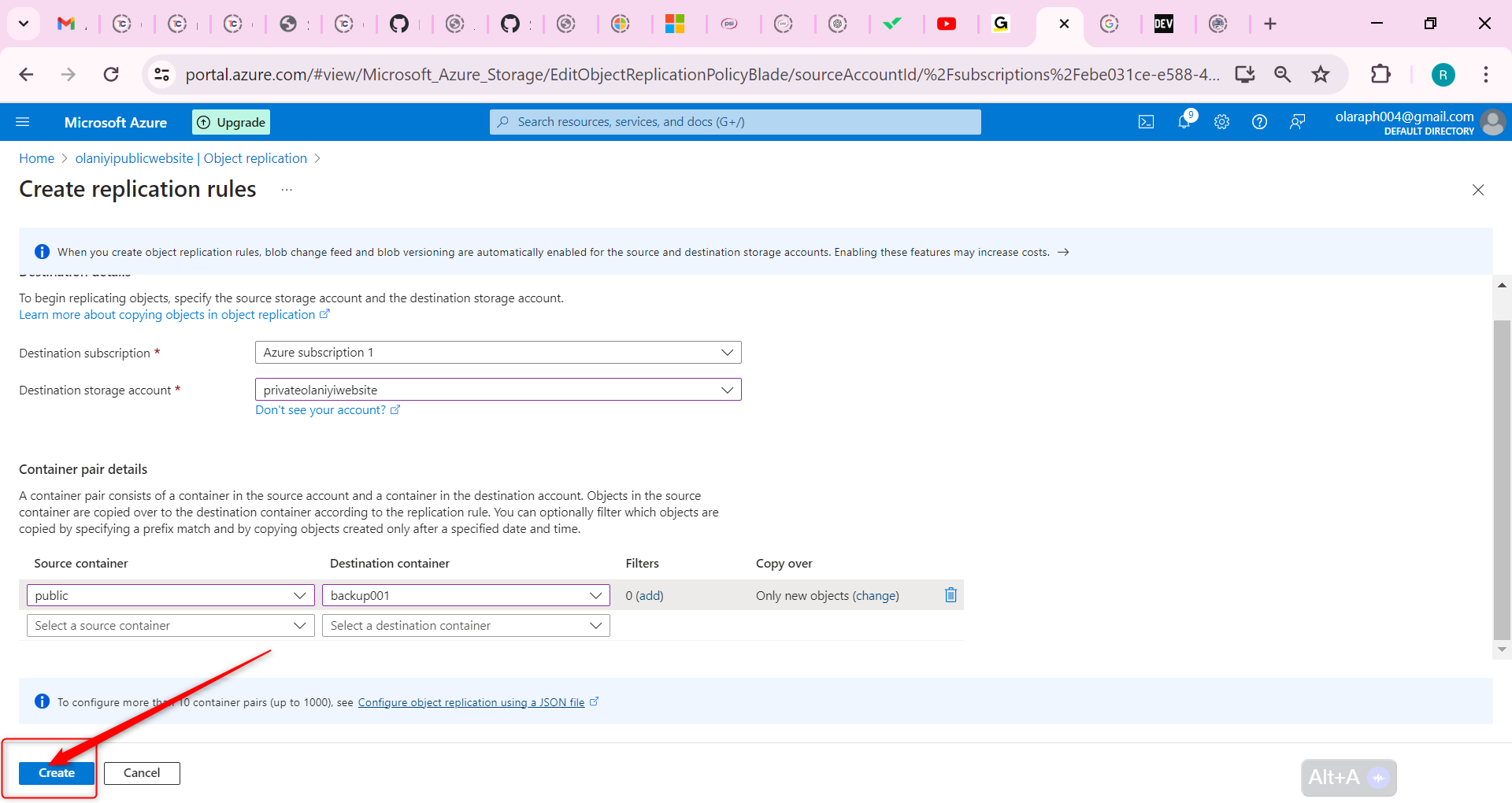Close the Create replication rules blade

pos(1478,190)
